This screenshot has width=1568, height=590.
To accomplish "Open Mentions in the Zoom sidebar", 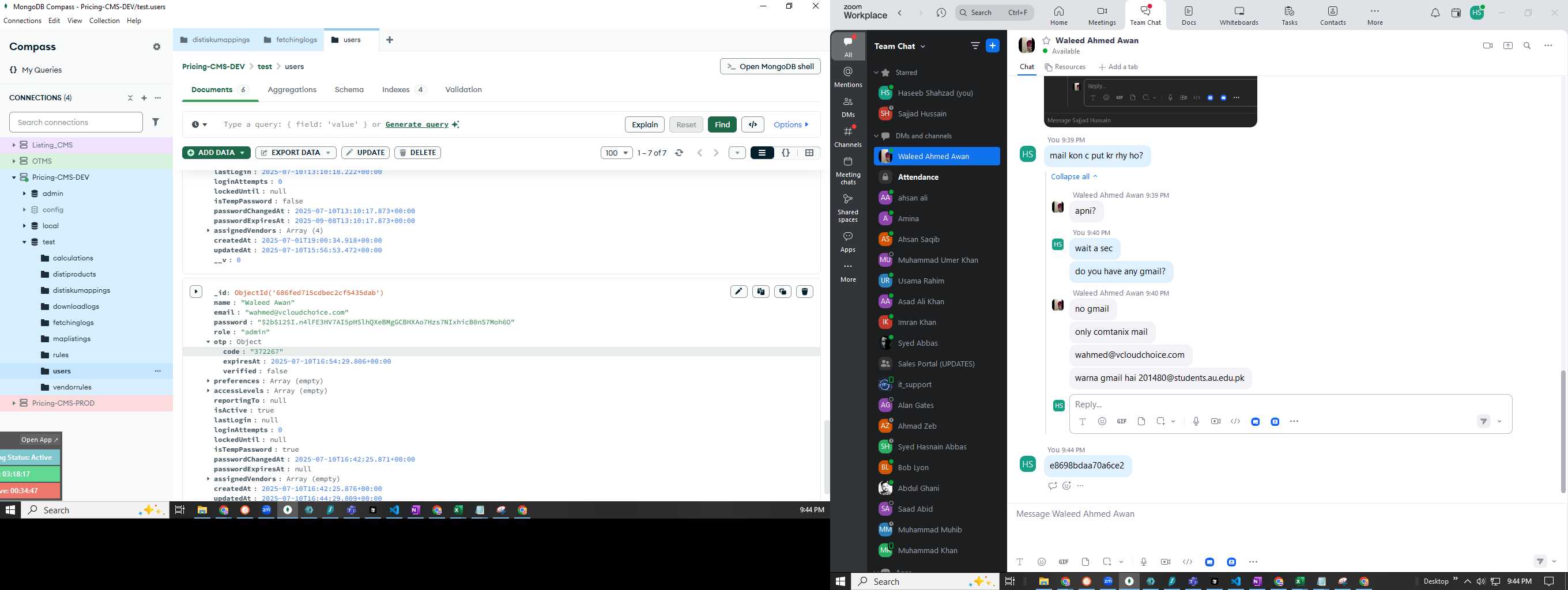I will click(x=848, y=77).
